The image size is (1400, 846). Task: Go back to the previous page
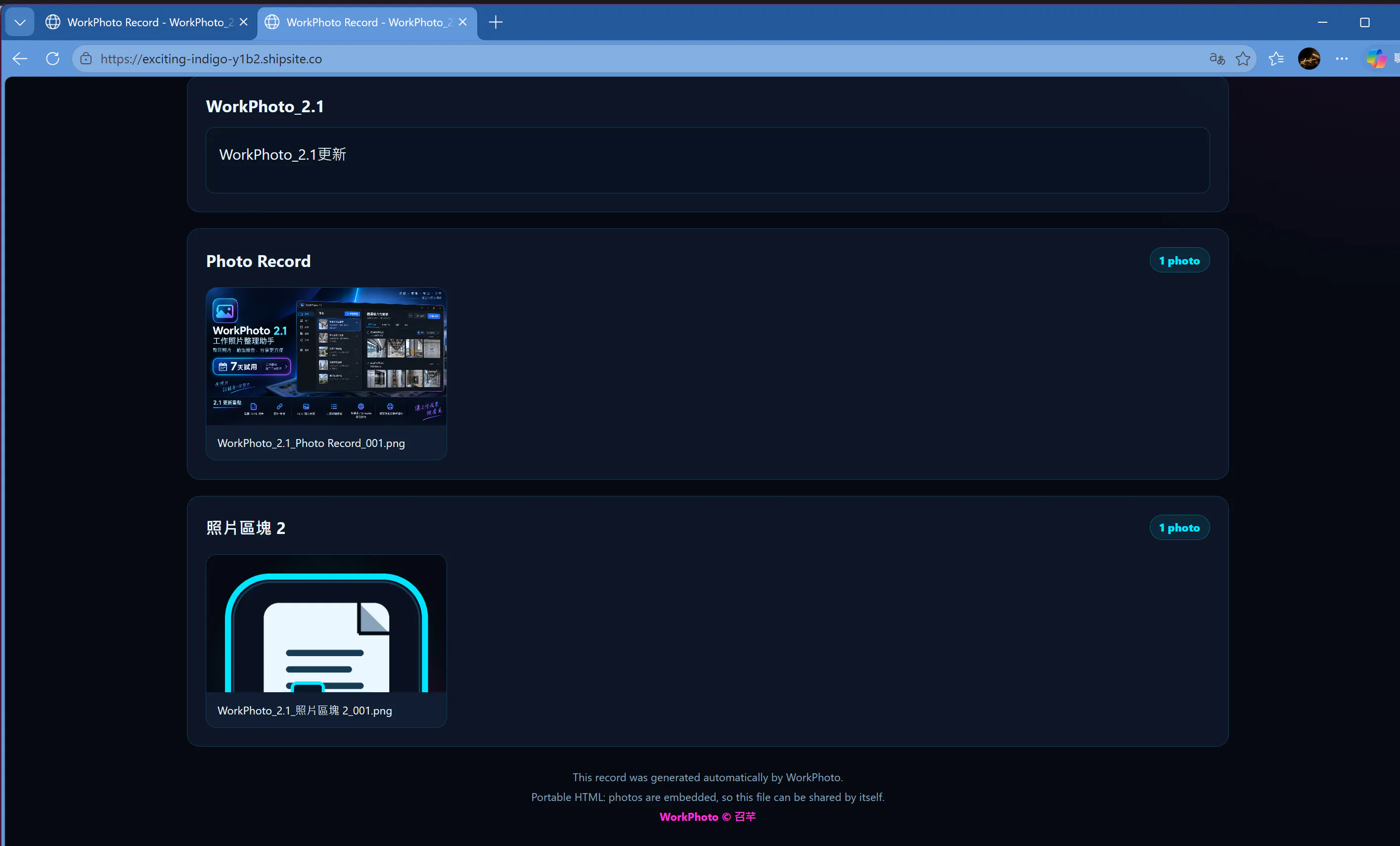tap(20, 58)
